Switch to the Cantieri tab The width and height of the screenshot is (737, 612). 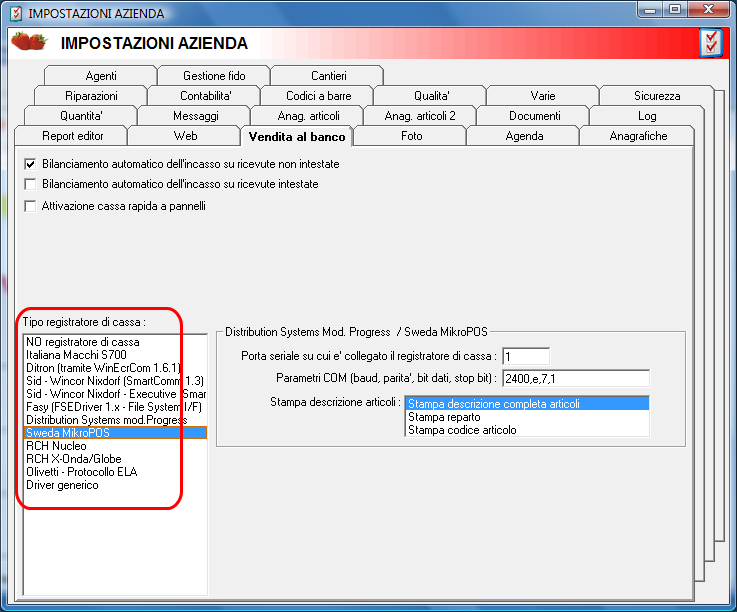point(328,76)
